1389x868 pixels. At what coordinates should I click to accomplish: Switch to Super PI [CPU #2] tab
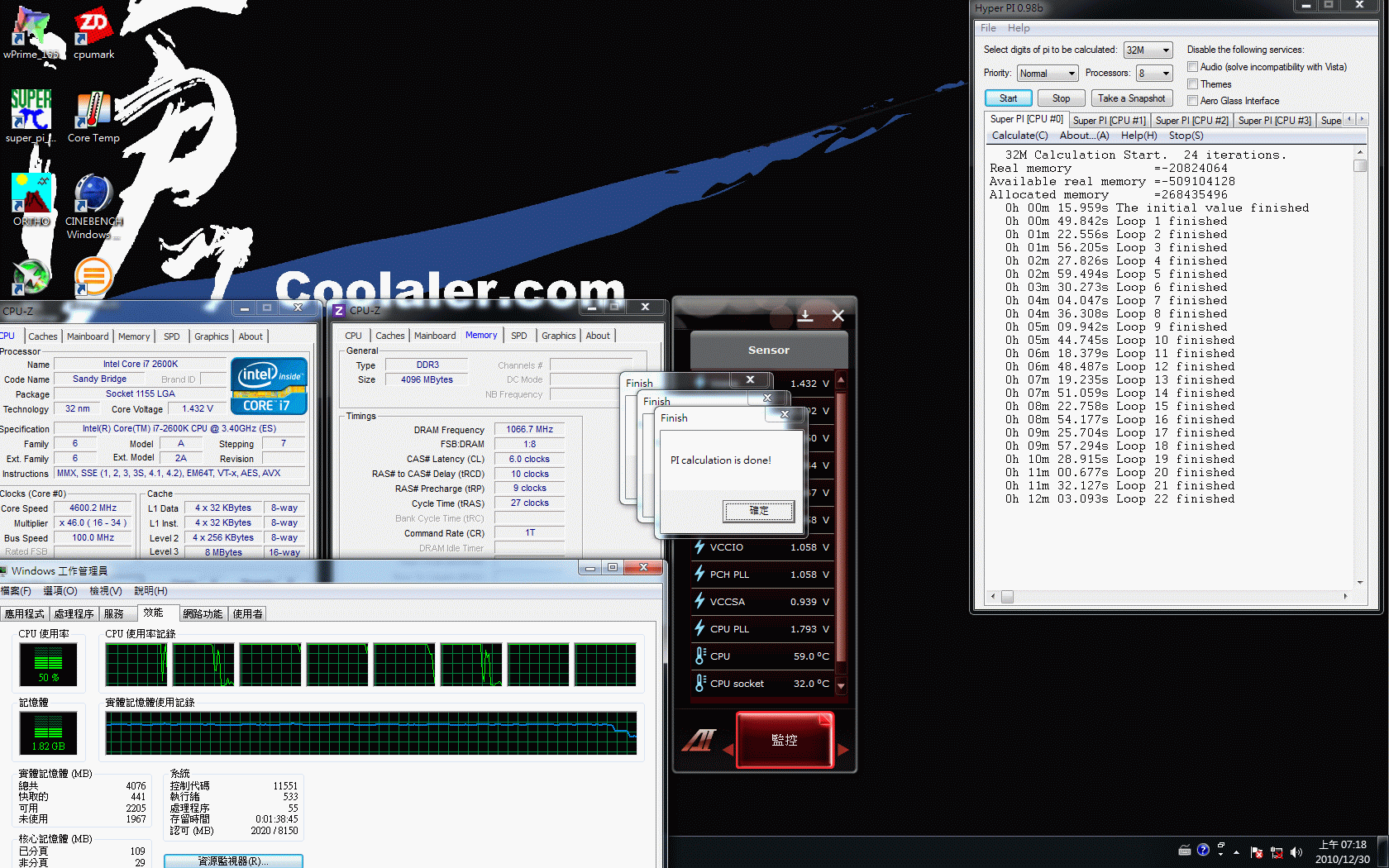(x=1191, y=121)
